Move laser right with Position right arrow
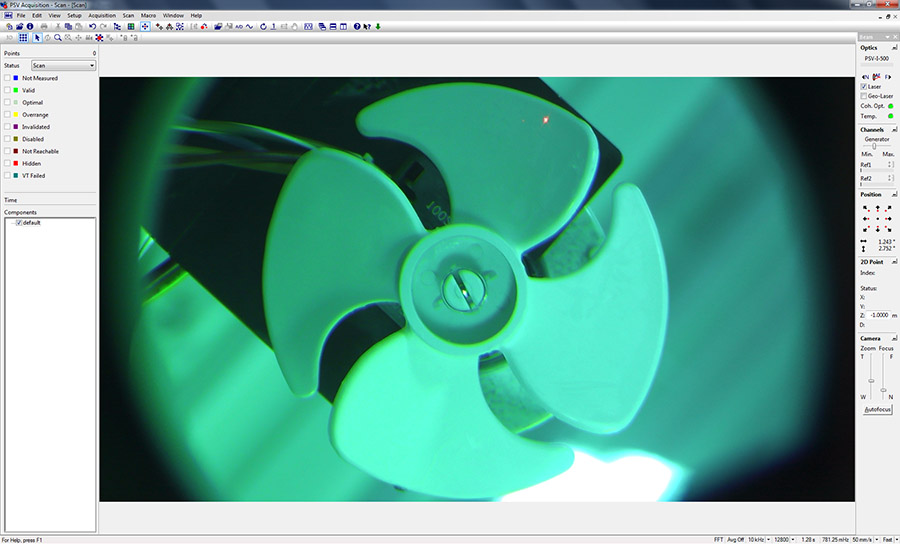900x544 pixels. point(889,219)
